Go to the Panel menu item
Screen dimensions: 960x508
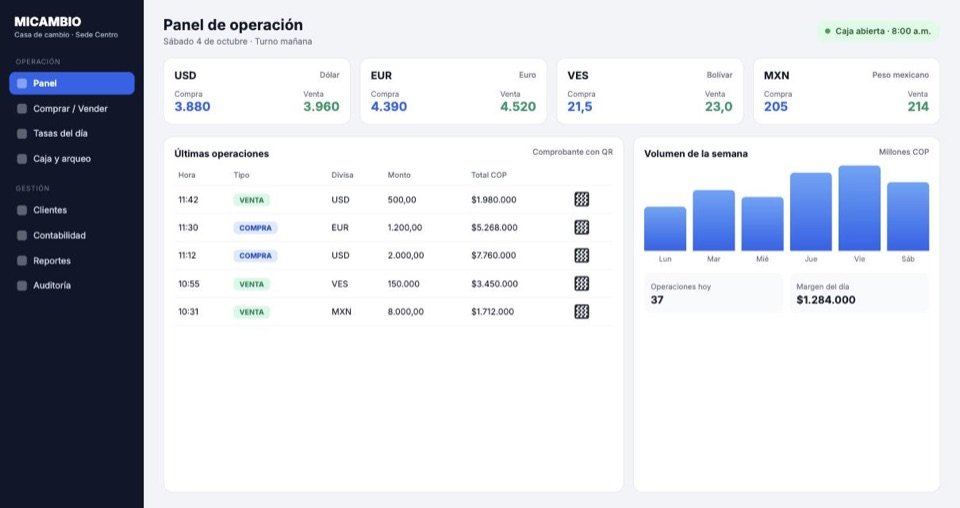pos(72,83)
